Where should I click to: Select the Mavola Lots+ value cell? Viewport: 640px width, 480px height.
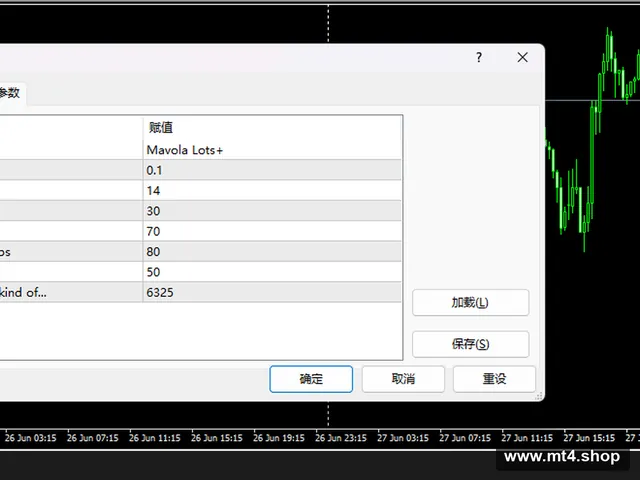(272, 150)
